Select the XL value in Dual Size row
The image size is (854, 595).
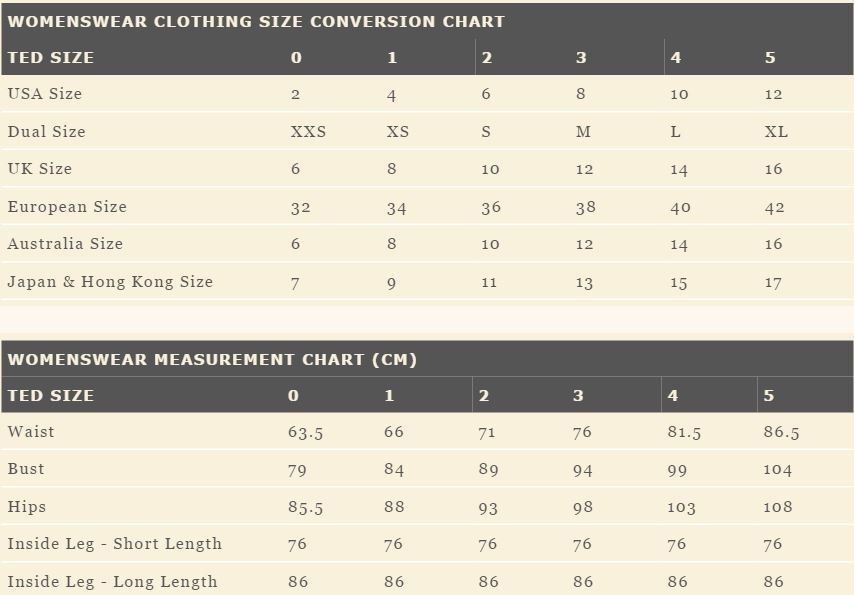point(776,132)
